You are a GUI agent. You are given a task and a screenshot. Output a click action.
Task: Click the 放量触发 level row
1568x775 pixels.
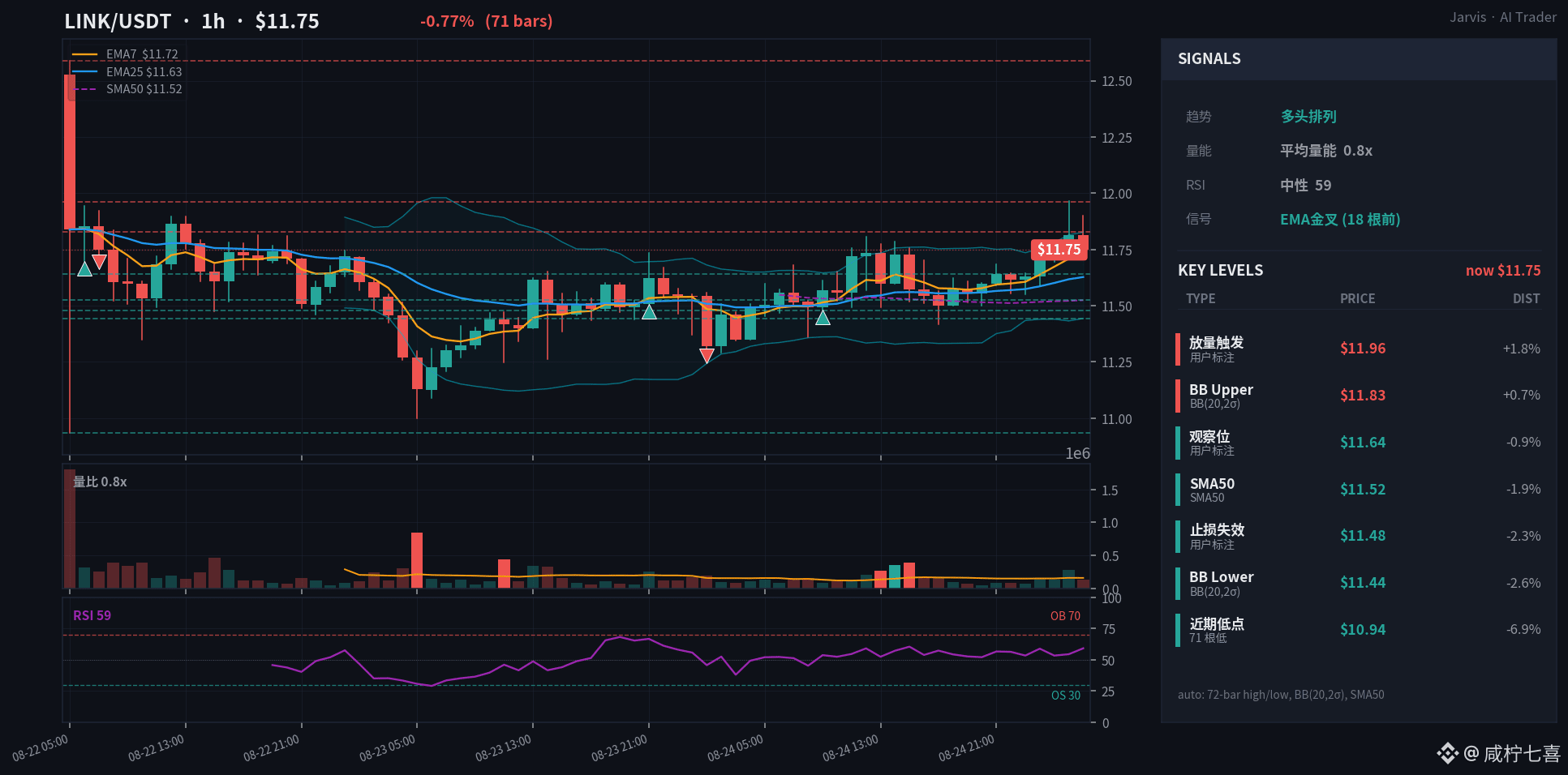point(1359,349)
